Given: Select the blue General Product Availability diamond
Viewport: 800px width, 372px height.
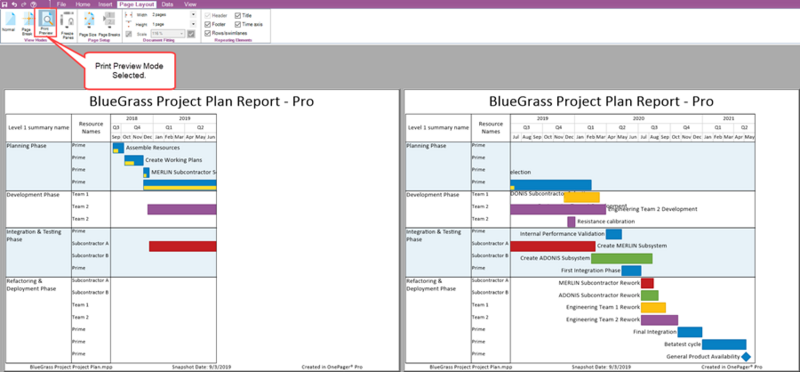Looking at the screenshot, I should pos(746,356).
